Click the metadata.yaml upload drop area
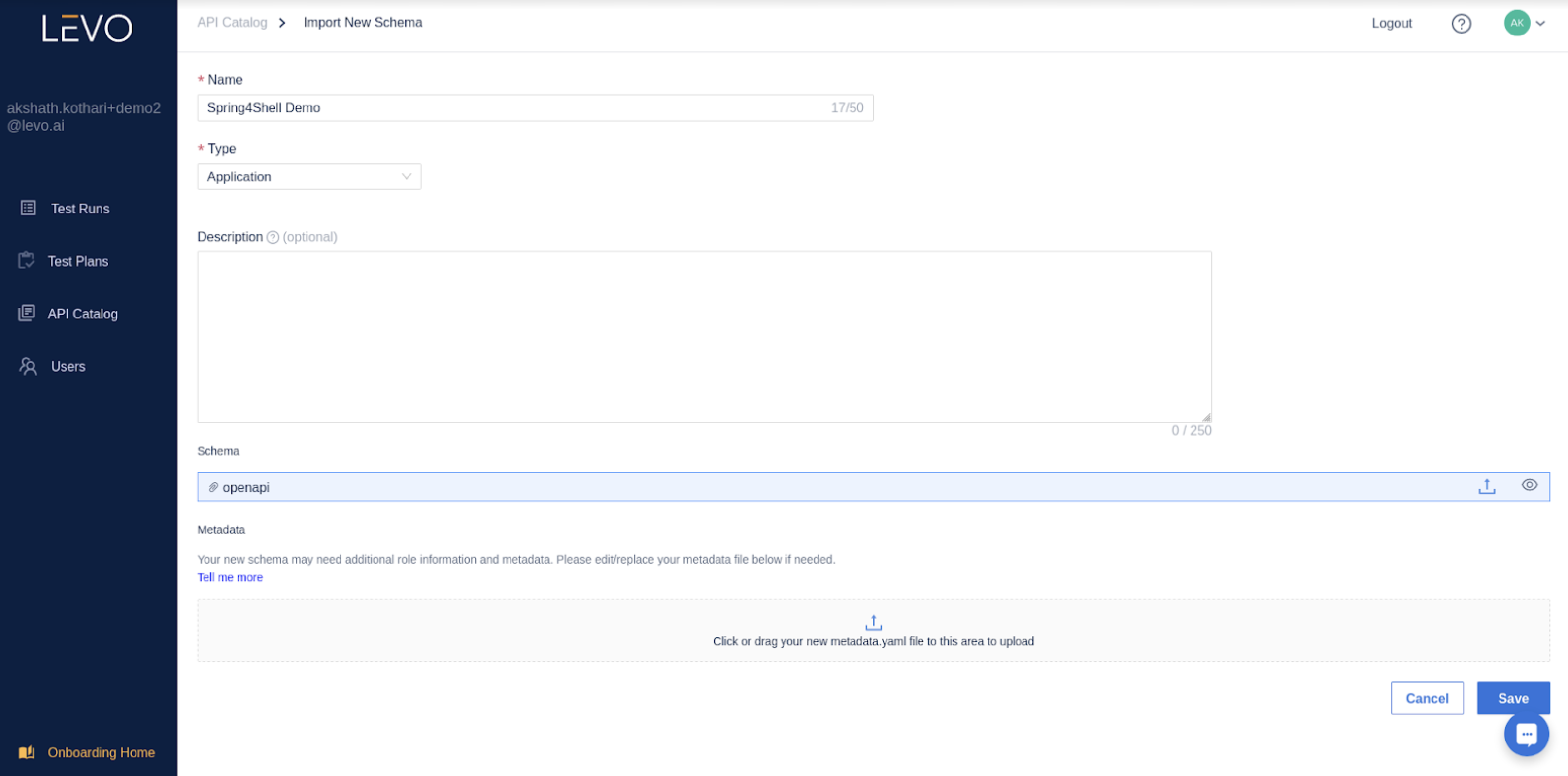This screenshot has height=776, width=1568. (873, 631)
